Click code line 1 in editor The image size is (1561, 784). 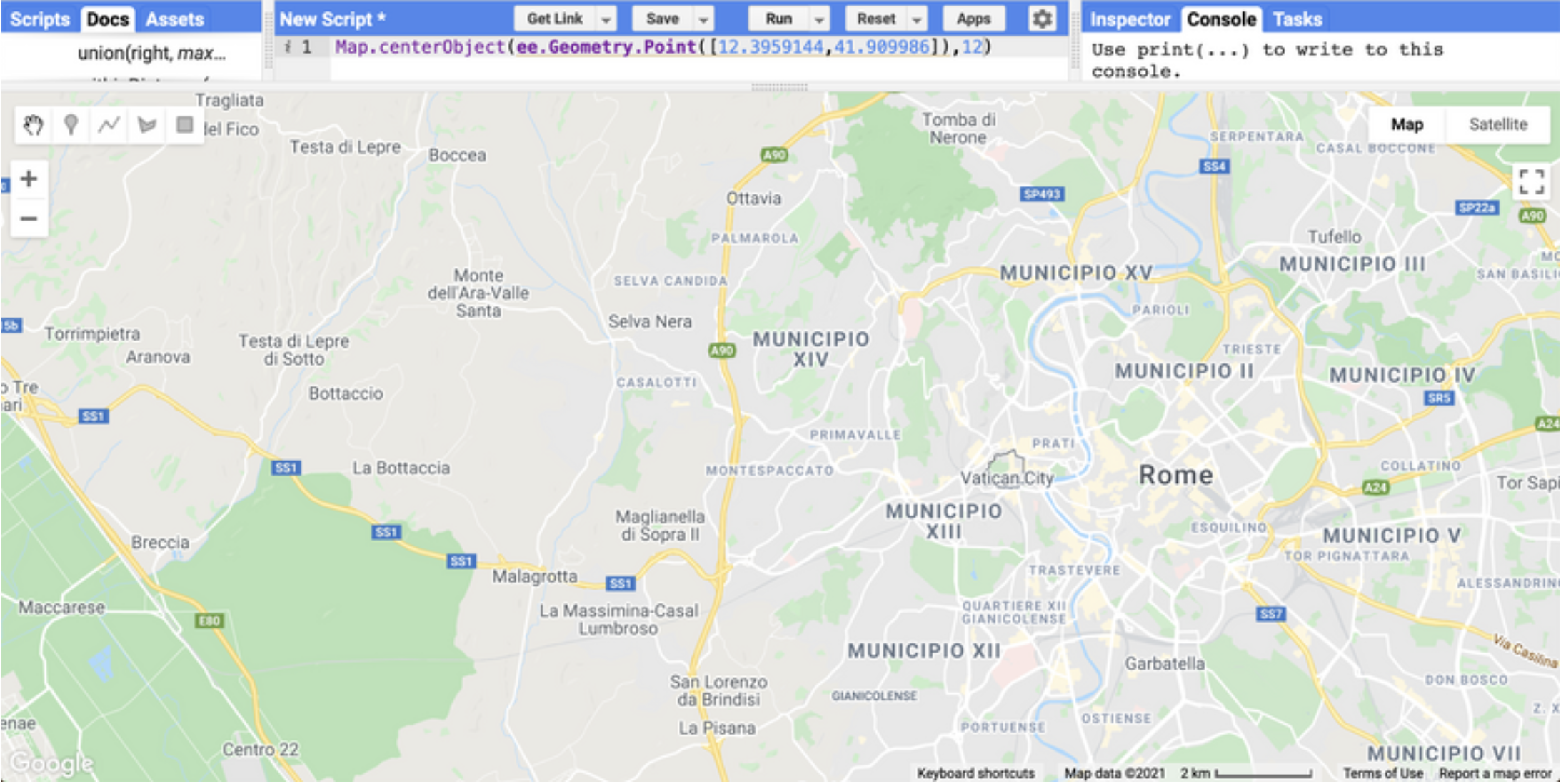[663, 47]
